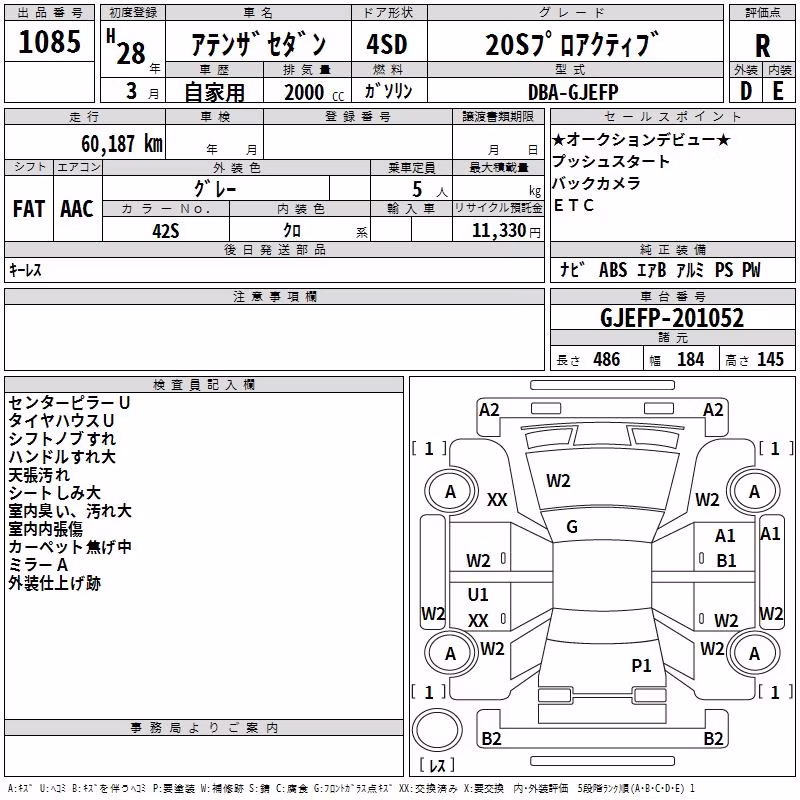Click the registration year H28

pos(126,47)
